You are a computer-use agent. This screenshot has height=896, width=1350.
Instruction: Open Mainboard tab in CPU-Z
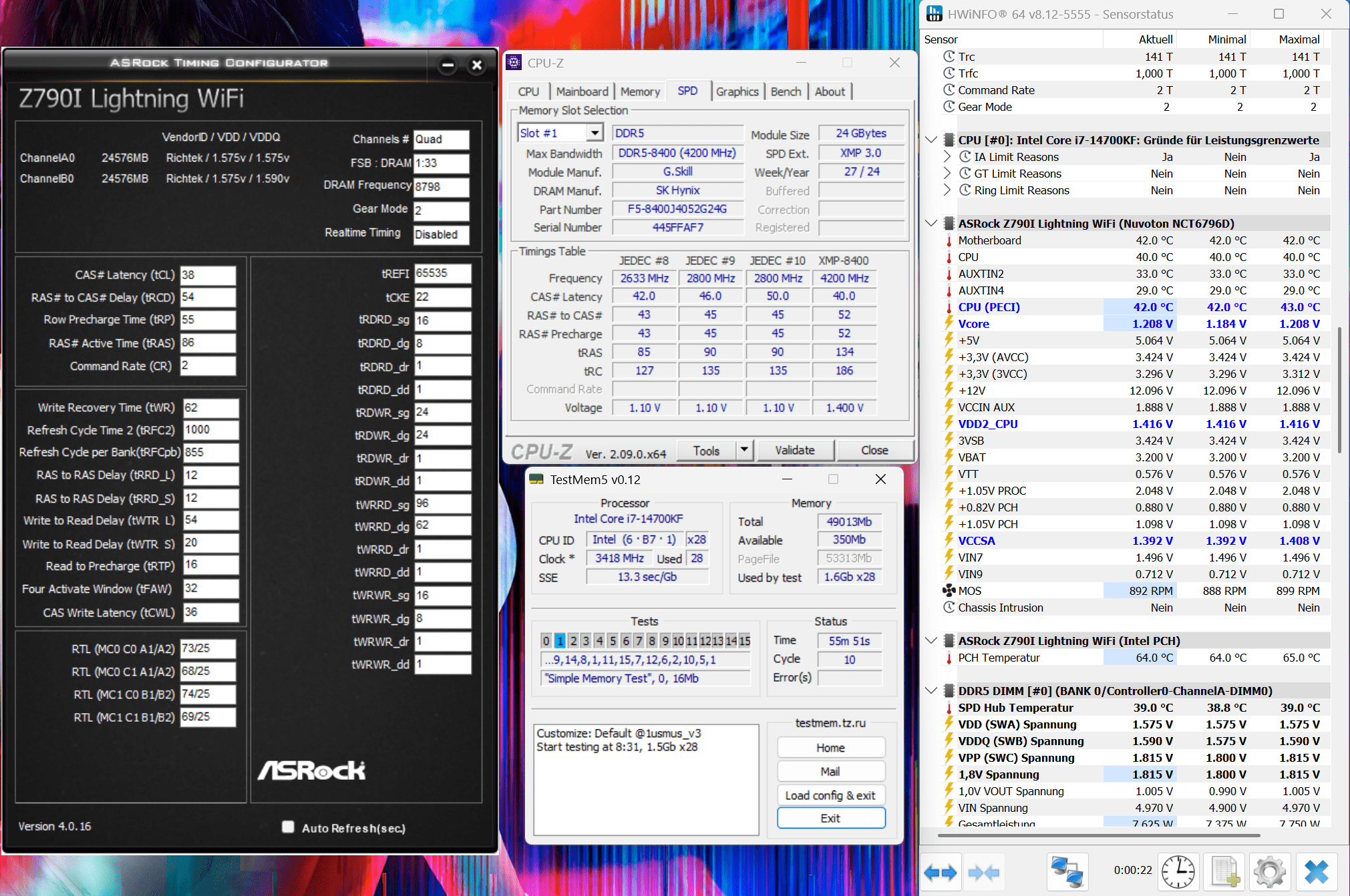(582, 91)
